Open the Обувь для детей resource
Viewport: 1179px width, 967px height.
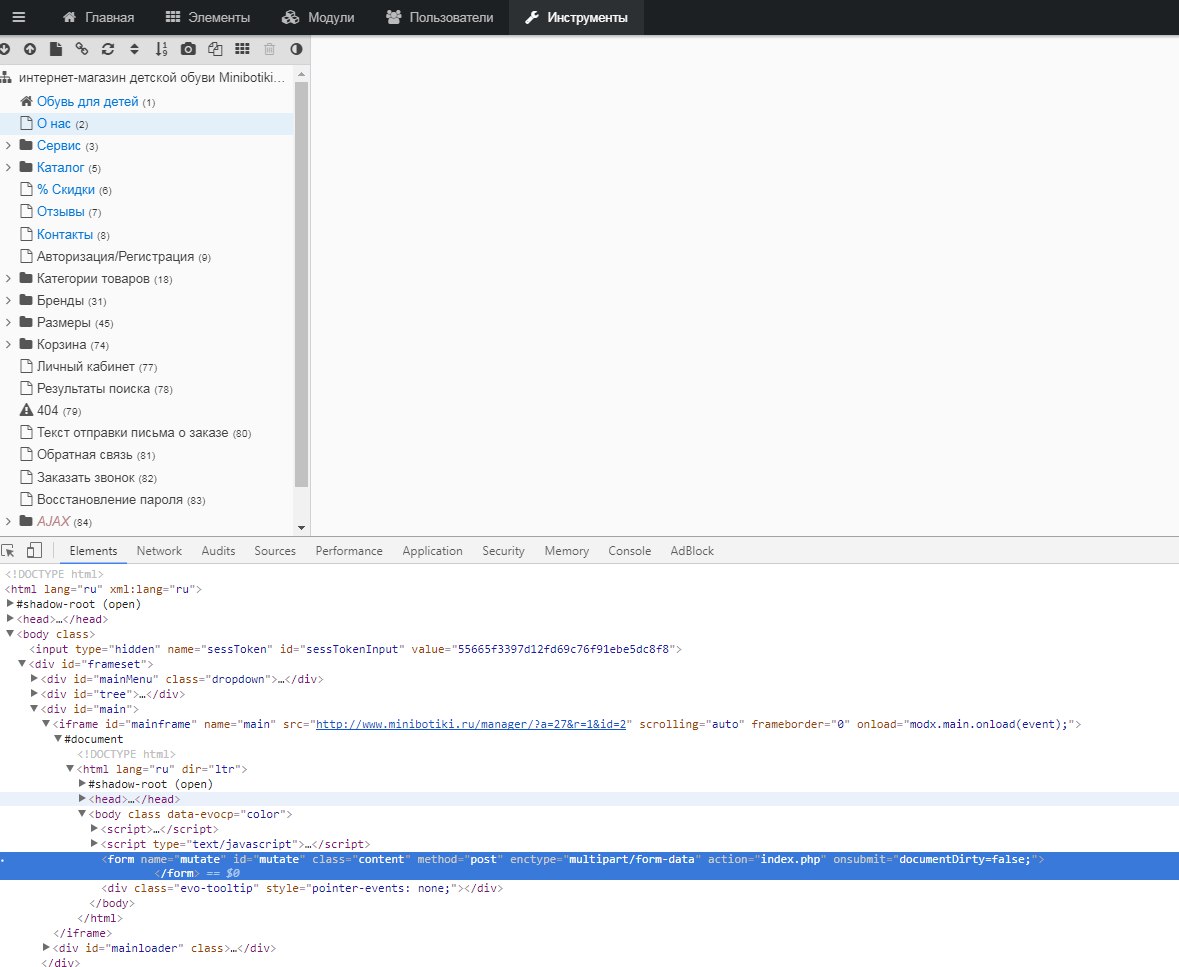pos(87,102)
